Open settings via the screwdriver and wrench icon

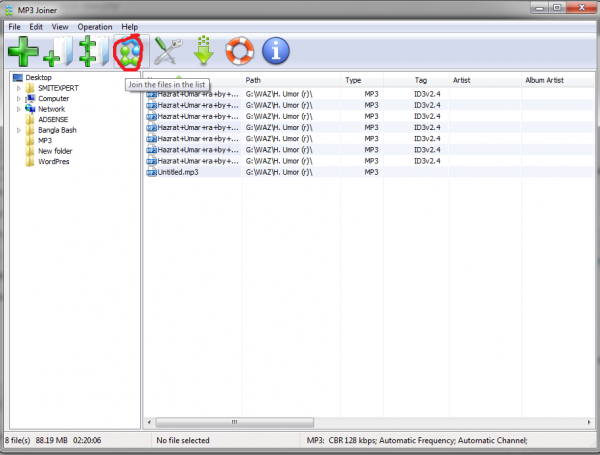168,51
